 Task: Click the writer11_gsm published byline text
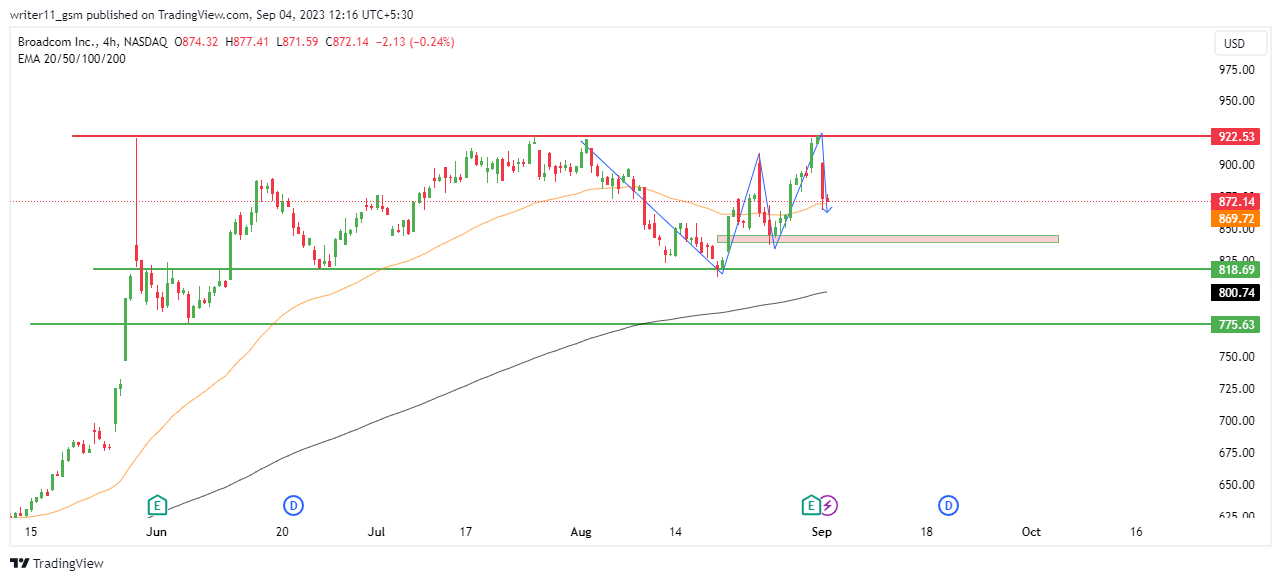pos(211,15)
